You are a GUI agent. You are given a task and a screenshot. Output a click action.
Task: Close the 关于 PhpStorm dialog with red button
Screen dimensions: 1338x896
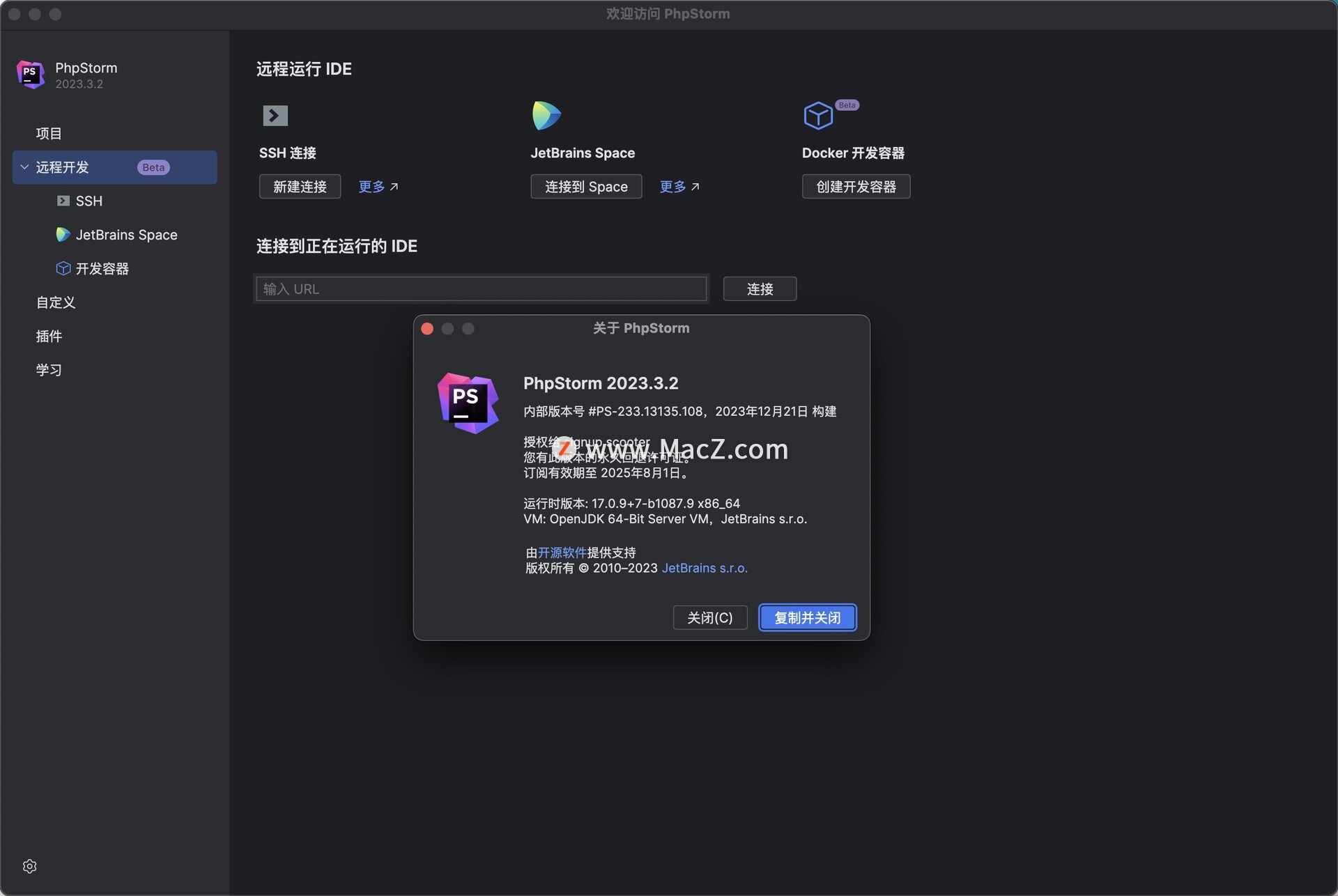point(427,328)
